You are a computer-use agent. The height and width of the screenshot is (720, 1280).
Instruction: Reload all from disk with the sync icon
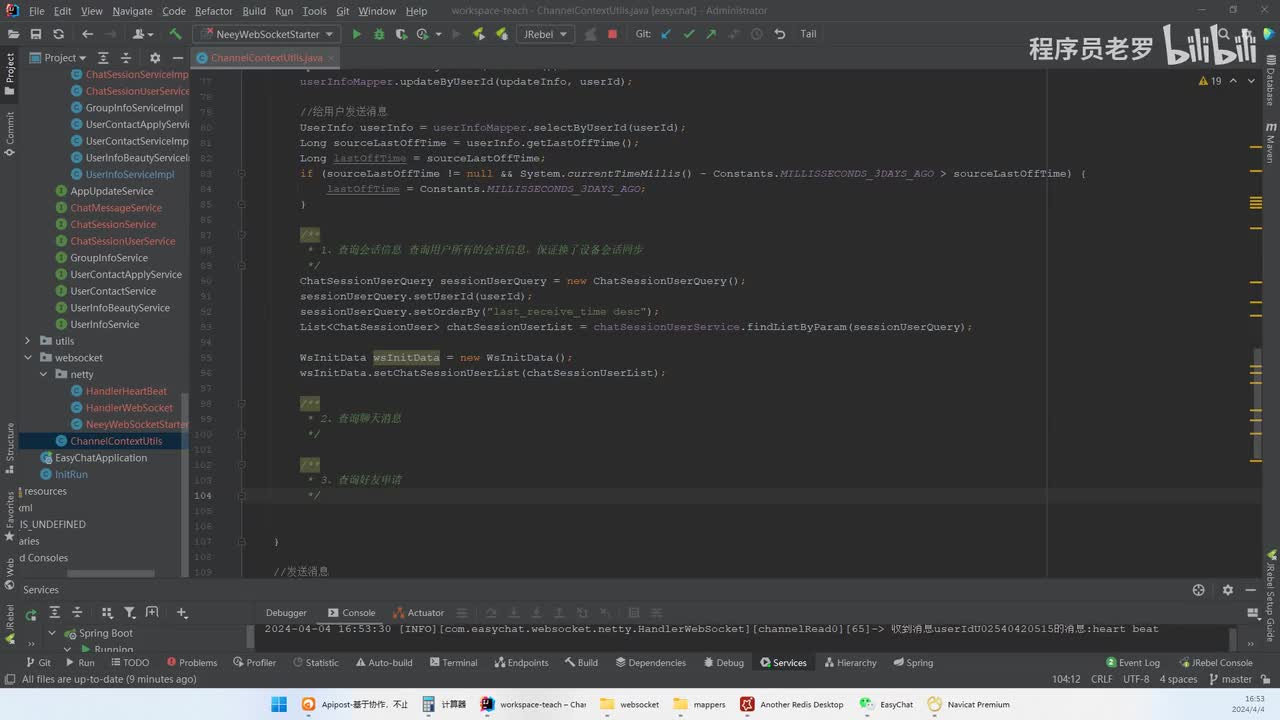59,34
